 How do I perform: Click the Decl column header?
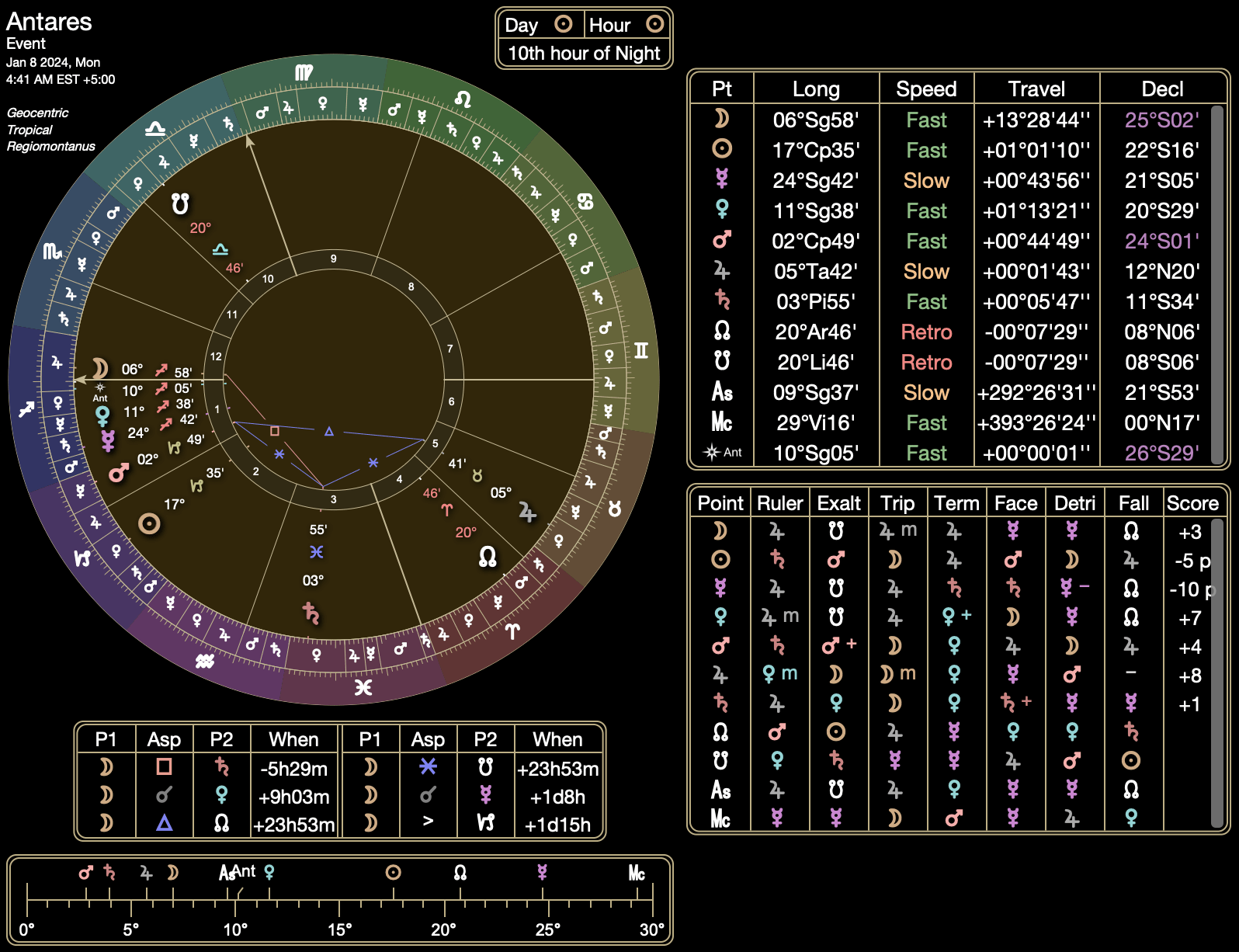coord(1162,89)
